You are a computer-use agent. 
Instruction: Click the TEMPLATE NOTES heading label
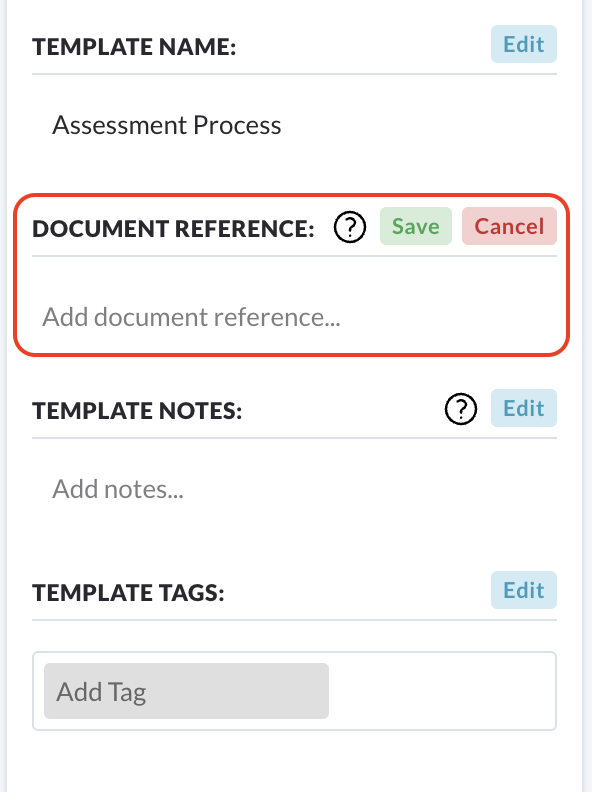[137, 410]
